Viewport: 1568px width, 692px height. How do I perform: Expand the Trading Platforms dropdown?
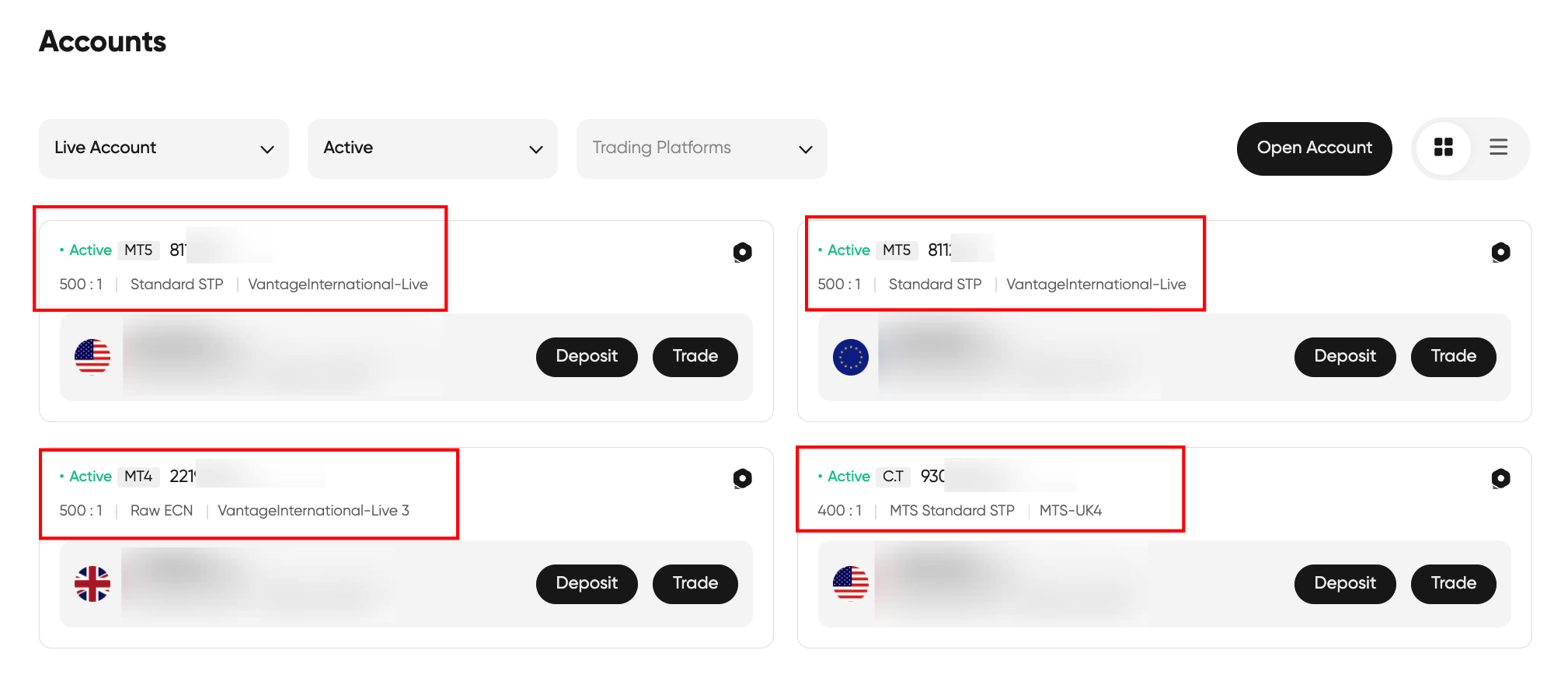coord(702,149)
